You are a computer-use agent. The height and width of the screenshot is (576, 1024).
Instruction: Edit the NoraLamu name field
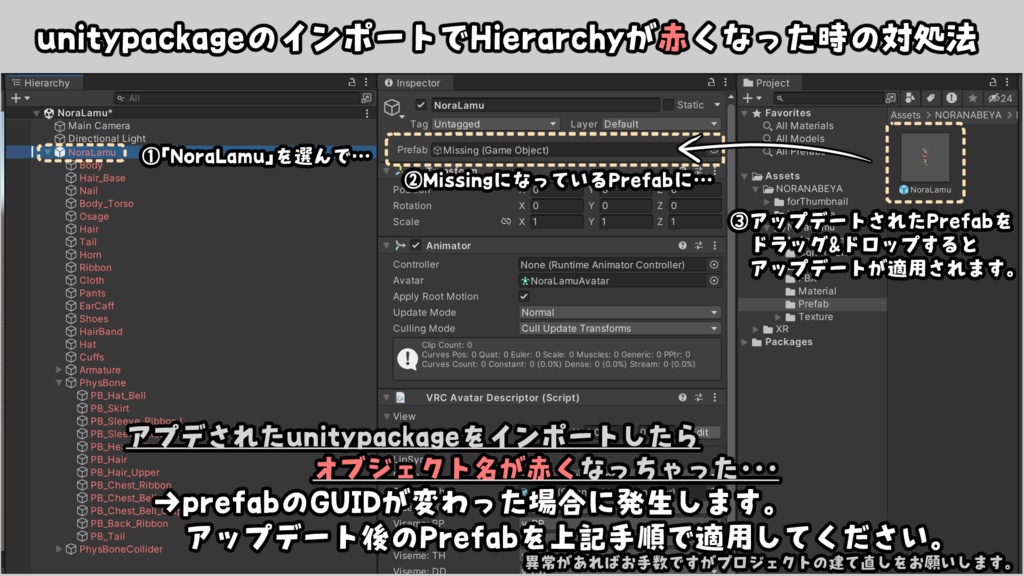pyautogui.click(x=545, y=105)
